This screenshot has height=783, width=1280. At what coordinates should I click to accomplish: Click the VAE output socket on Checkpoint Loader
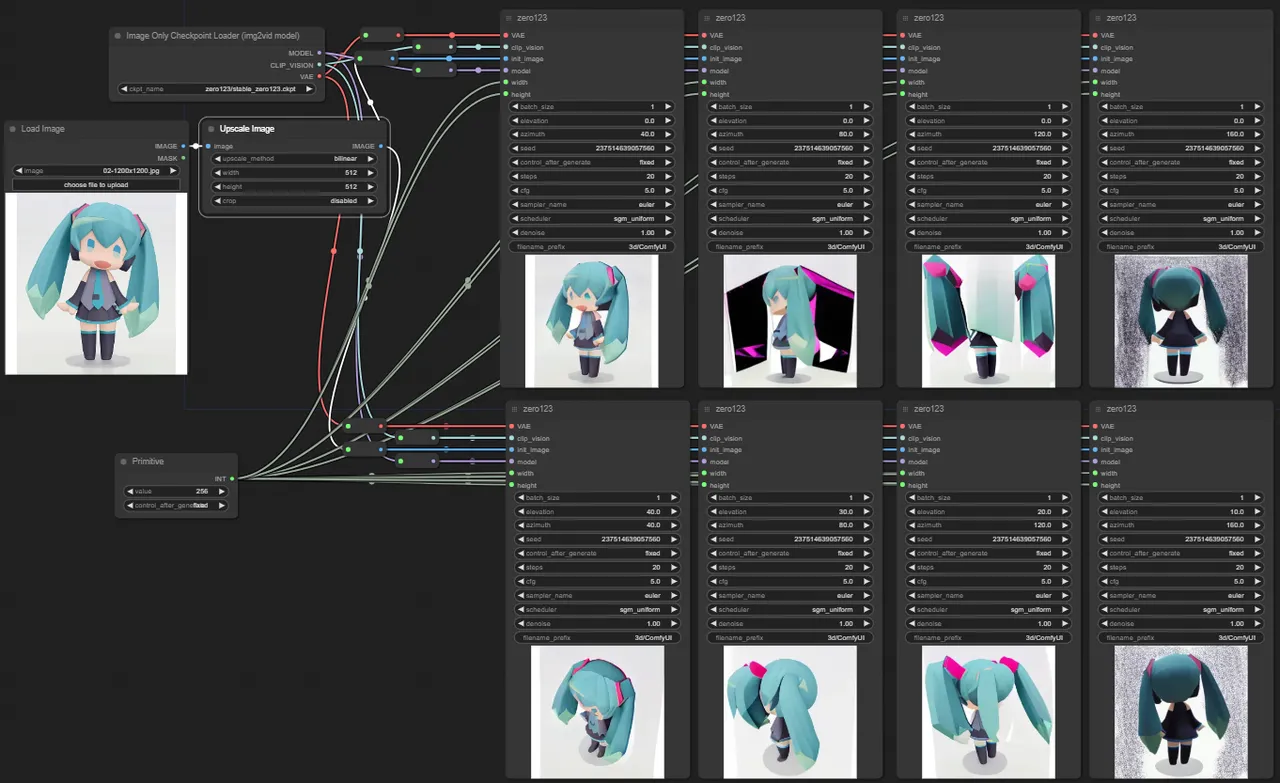coord(319,76)
